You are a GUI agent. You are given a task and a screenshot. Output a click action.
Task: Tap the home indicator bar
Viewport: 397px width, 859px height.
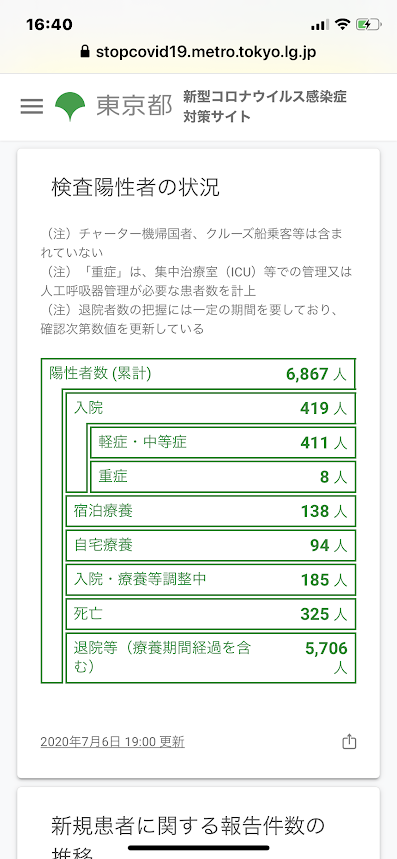click(199, 847)
